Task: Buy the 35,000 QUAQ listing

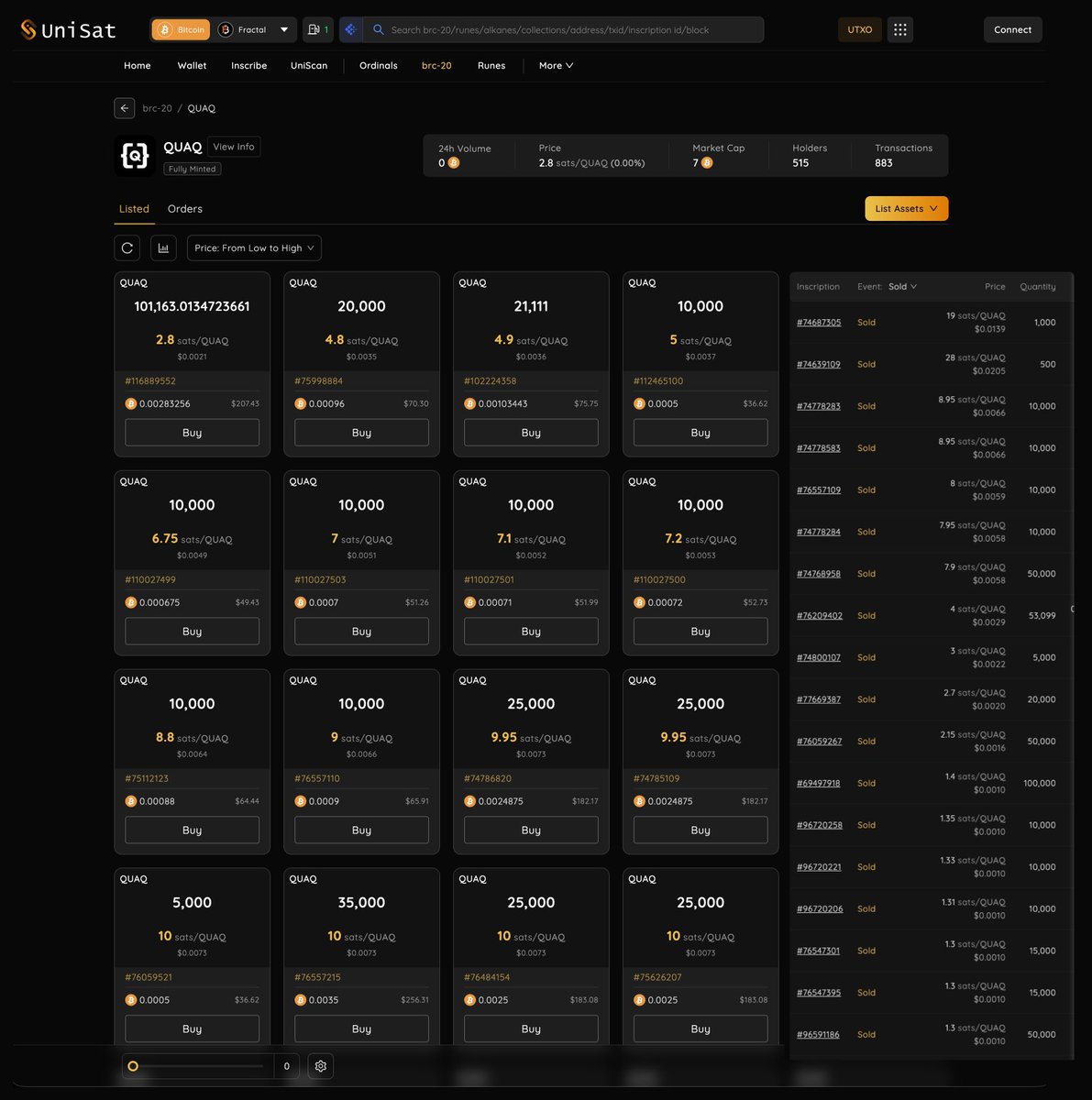Action: pyautogui.click(x=361, y=1028)
